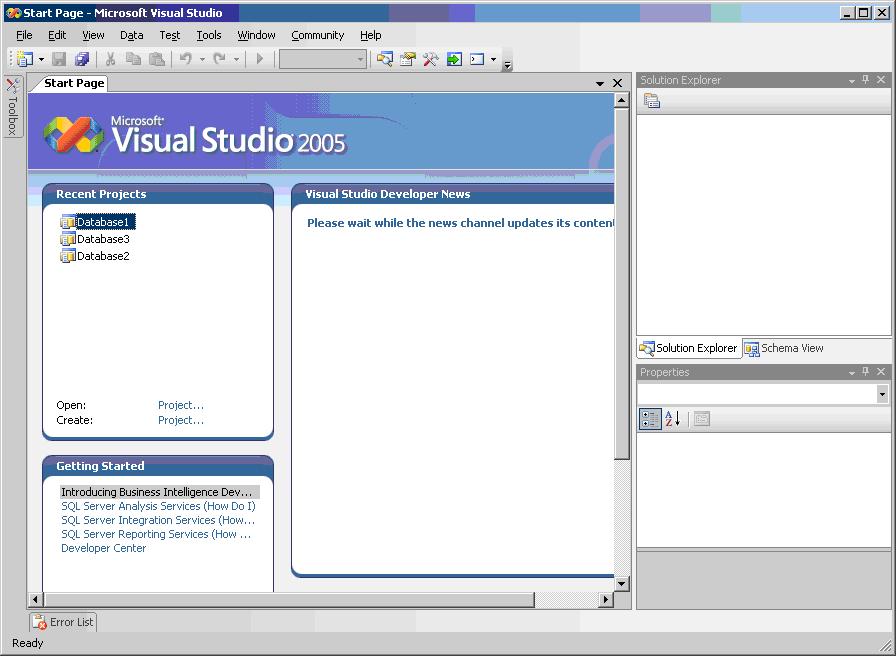The width and height of the screenshot is (896, 656).
Task: Open the View menu
Action: [x=93, y=35]
